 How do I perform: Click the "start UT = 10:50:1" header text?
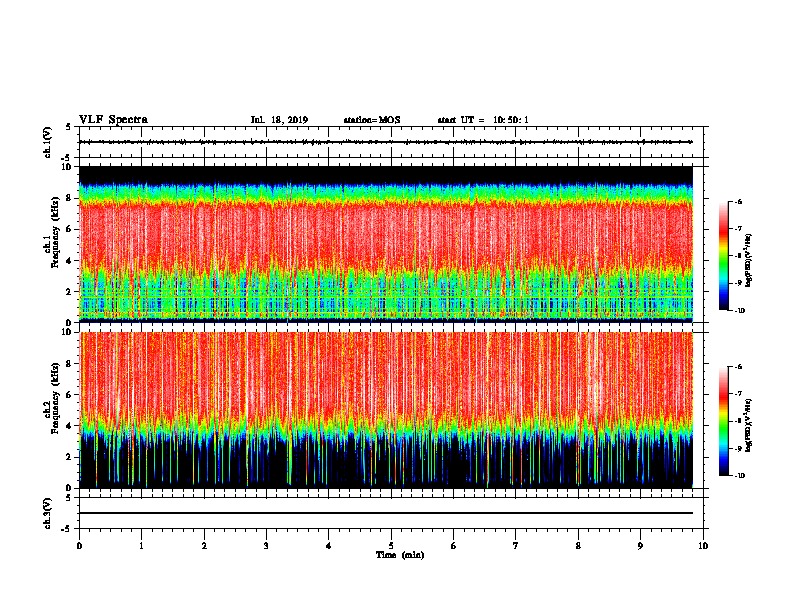(x=483, y=120)
